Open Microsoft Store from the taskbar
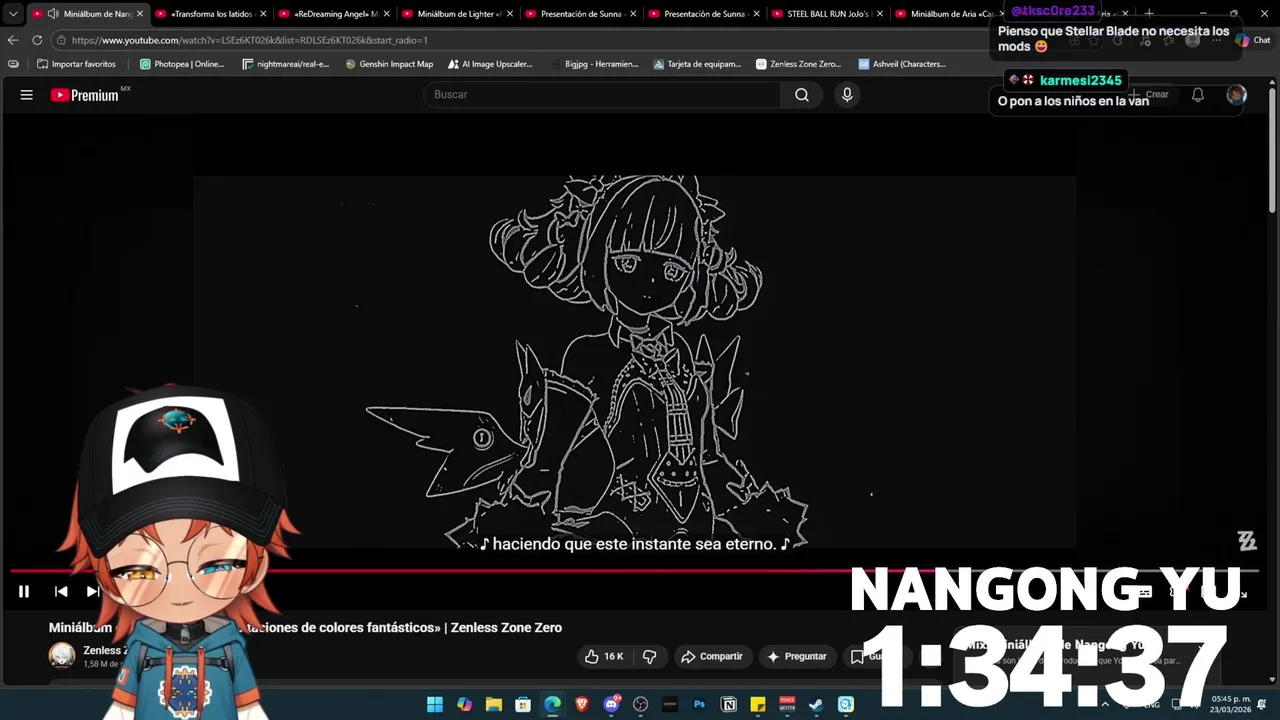 pos(523,705)
